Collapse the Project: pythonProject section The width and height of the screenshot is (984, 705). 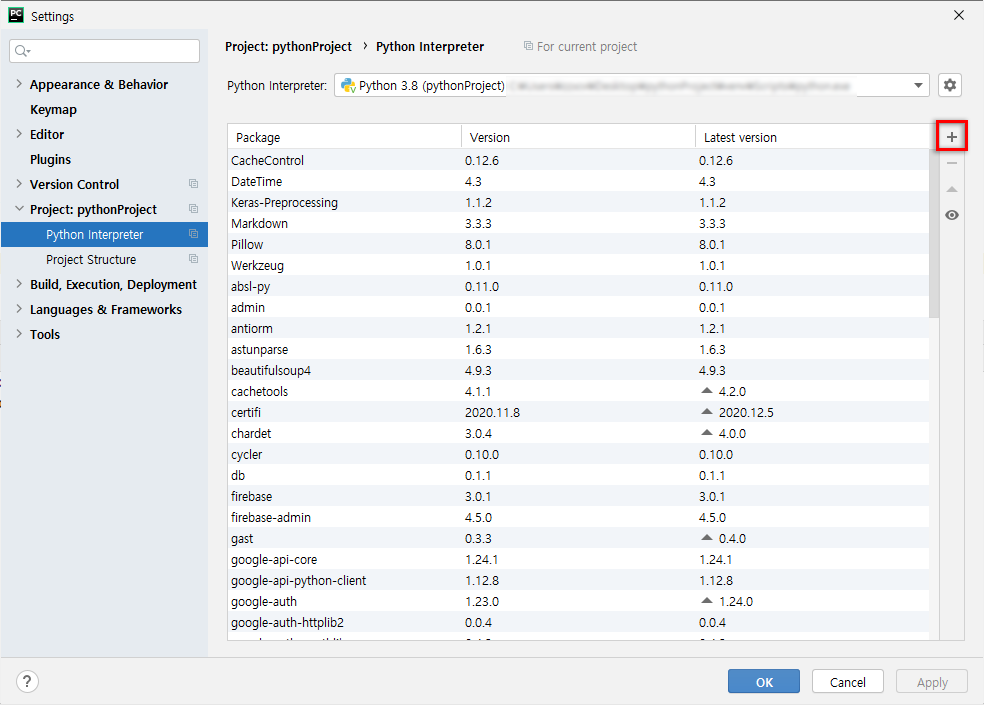tap(19, 208)
